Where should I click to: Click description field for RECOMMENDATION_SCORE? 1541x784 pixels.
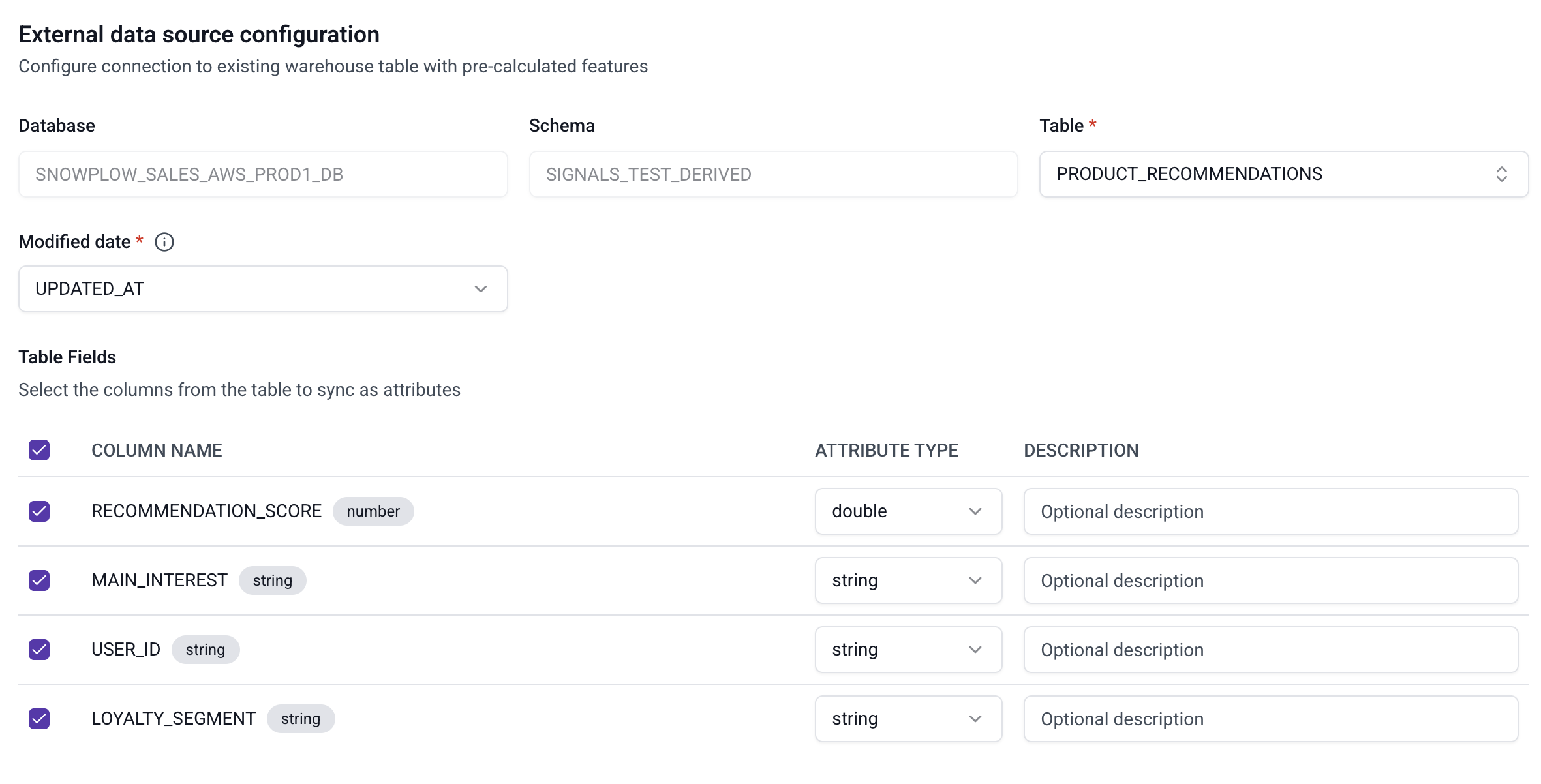point(1271,511)
